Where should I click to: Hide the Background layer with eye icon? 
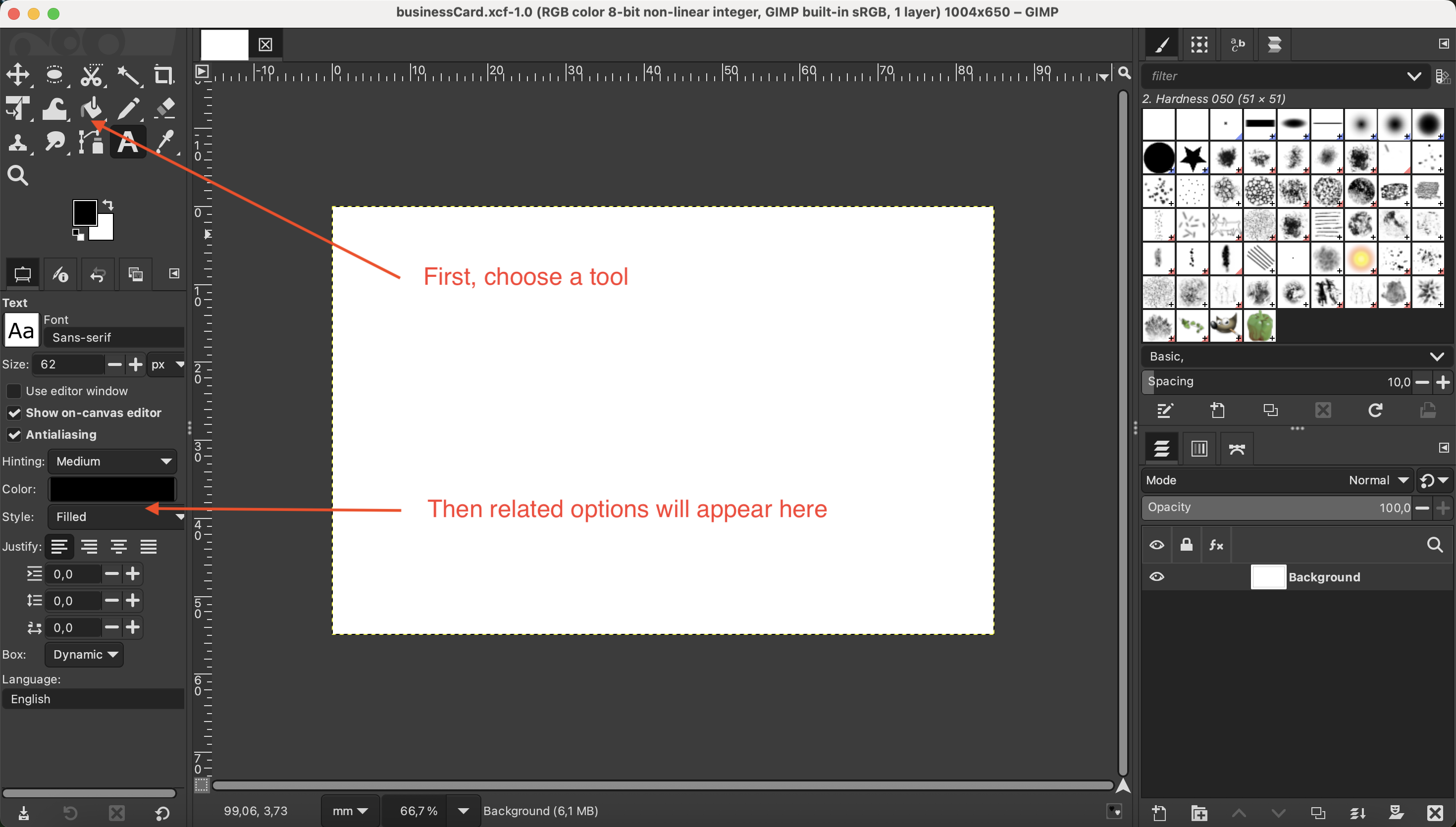coord(1157,576)
